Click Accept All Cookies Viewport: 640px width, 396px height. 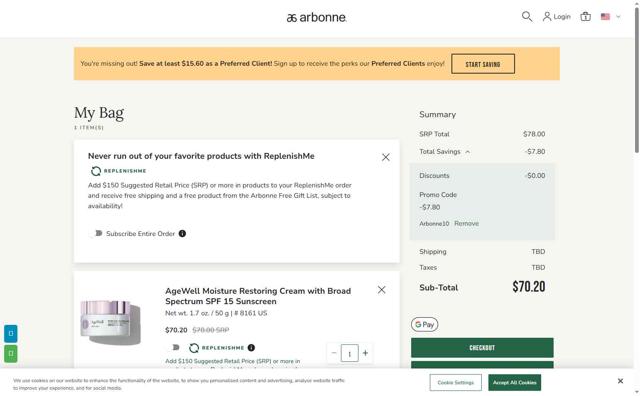(x=514, y=383)
